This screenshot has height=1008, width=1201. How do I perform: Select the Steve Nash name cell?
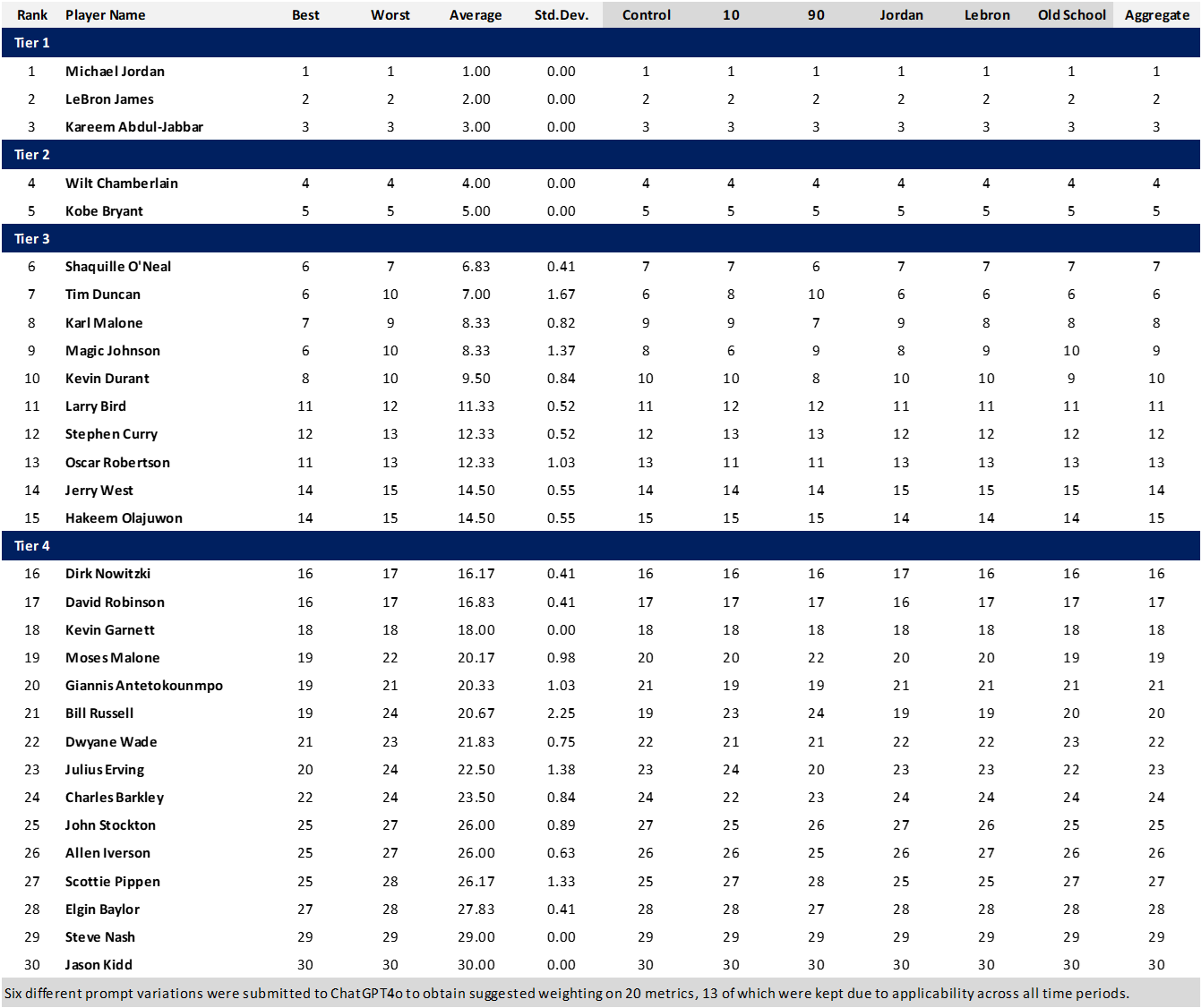pos(100,937)
